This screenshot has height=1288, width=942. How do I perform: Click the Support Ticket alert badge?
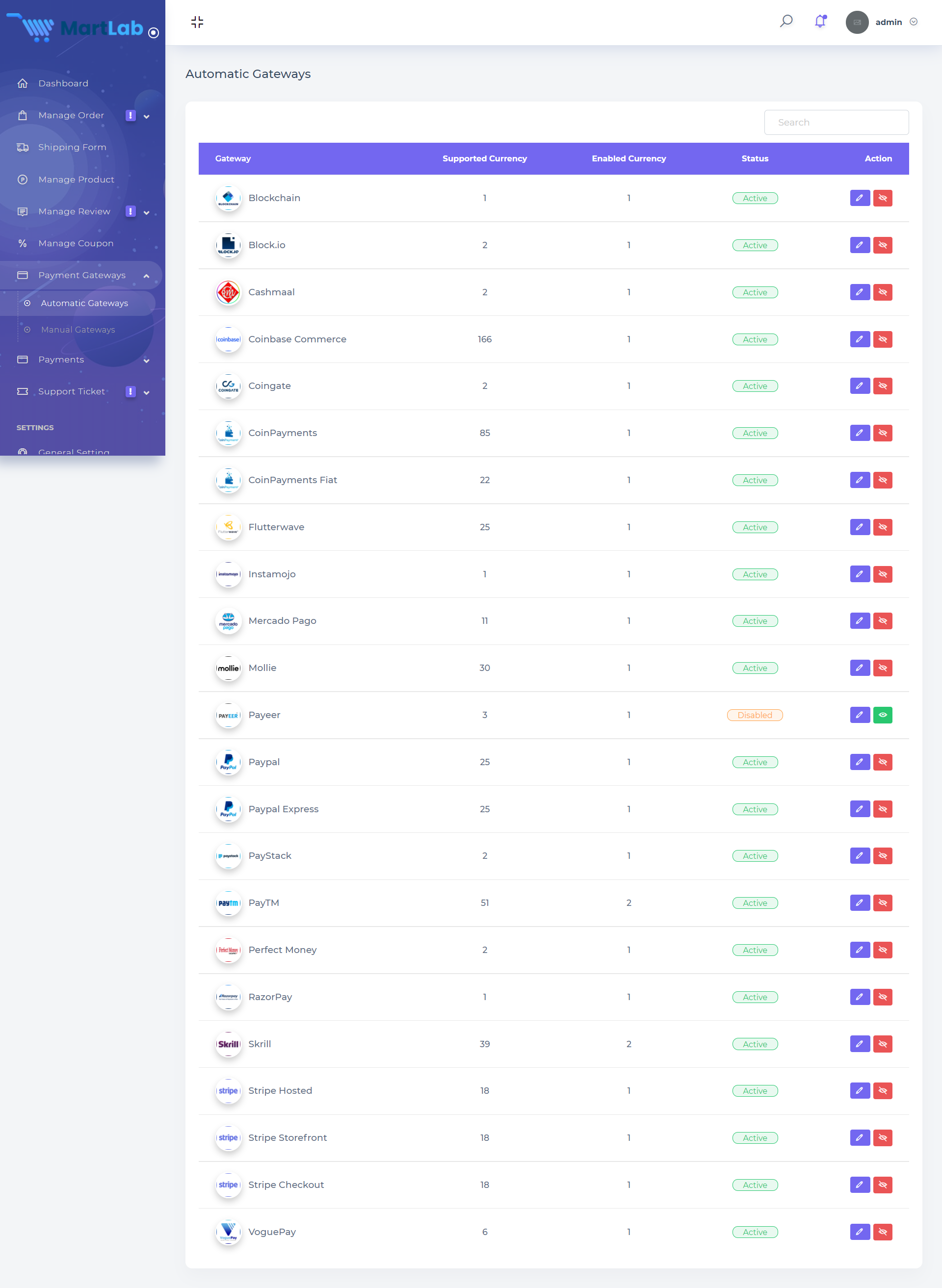[x=131, y=391]
